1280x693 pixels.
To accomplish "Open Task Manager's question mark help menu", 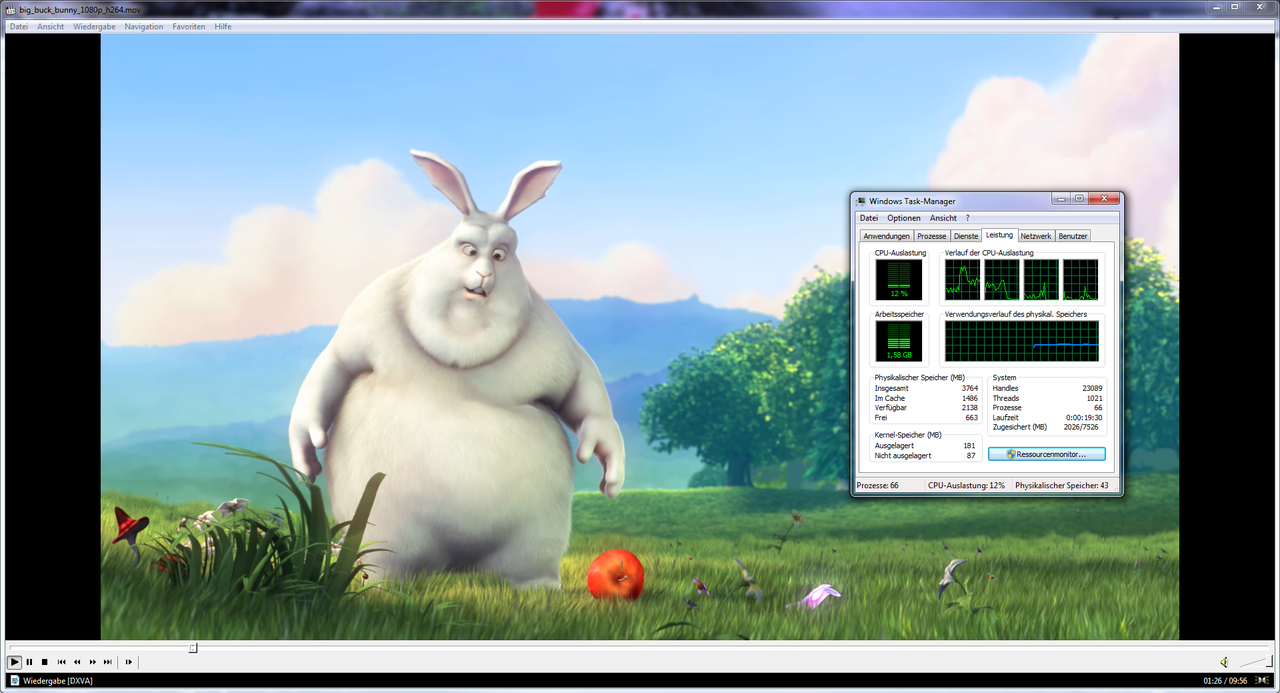I will tap(967, 218).
